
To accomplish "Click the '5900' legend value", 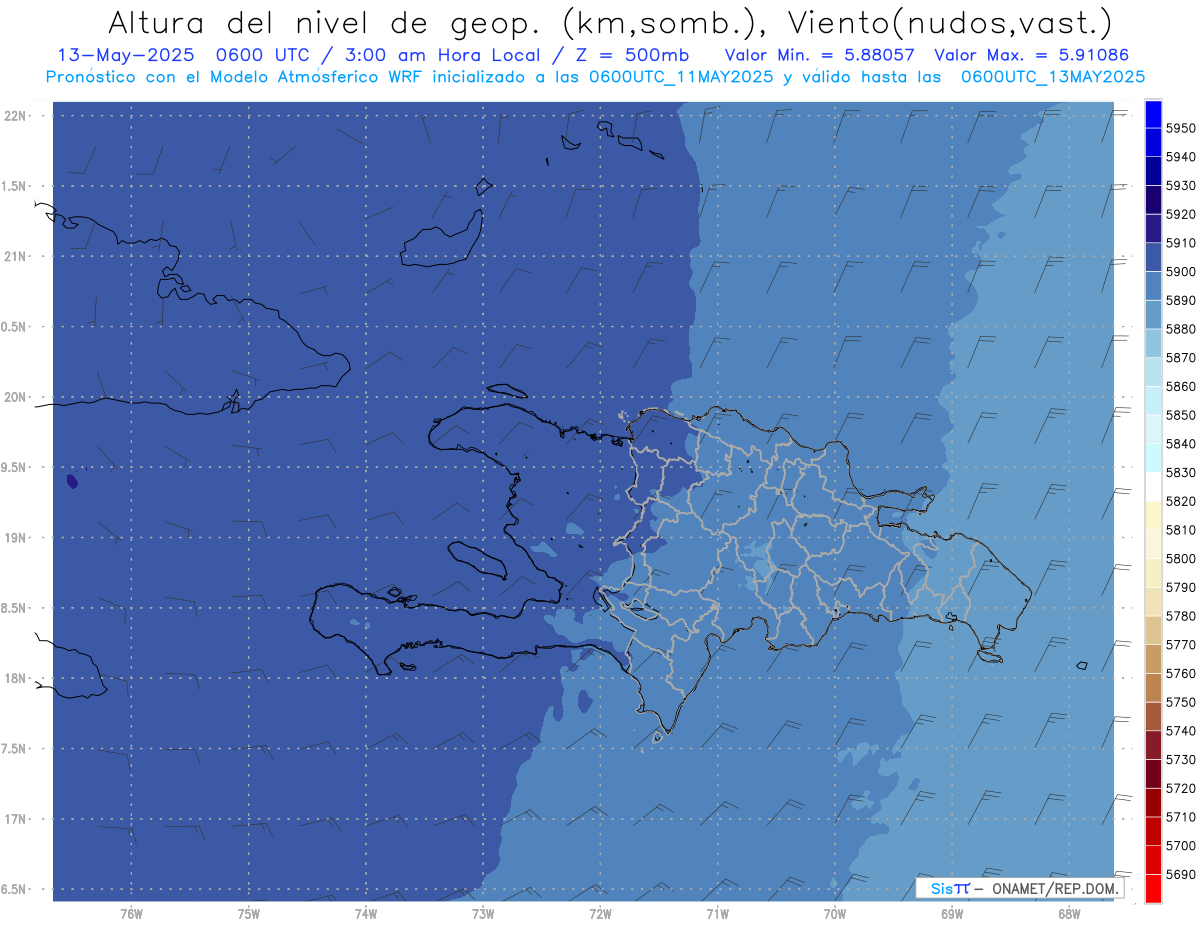I will [x=1181, y=272].
